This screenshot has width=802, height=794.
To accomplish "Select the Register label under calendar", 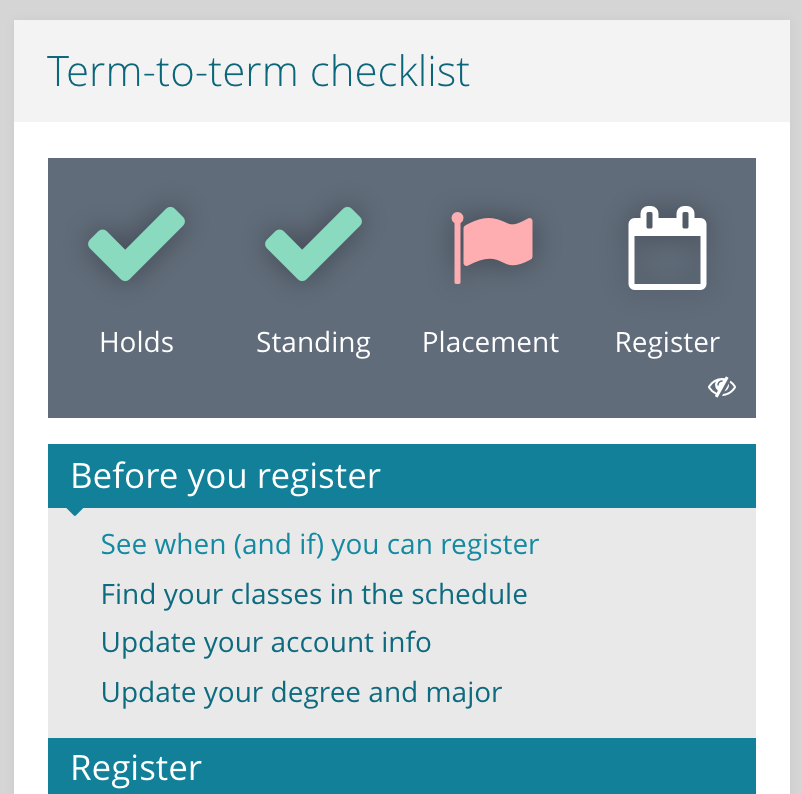I will (x=667, y=343).
